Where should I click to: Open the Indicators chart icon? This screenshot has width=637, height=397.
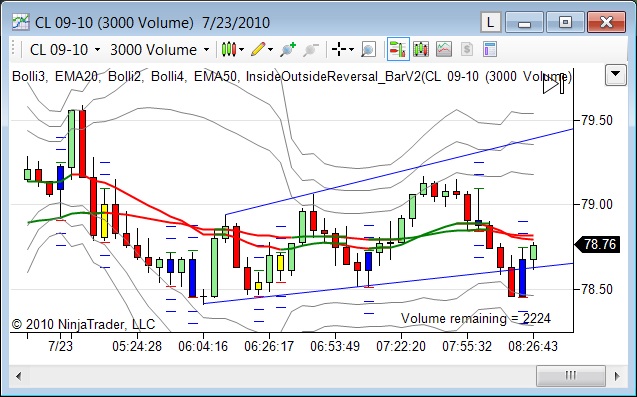coord(444,50)
